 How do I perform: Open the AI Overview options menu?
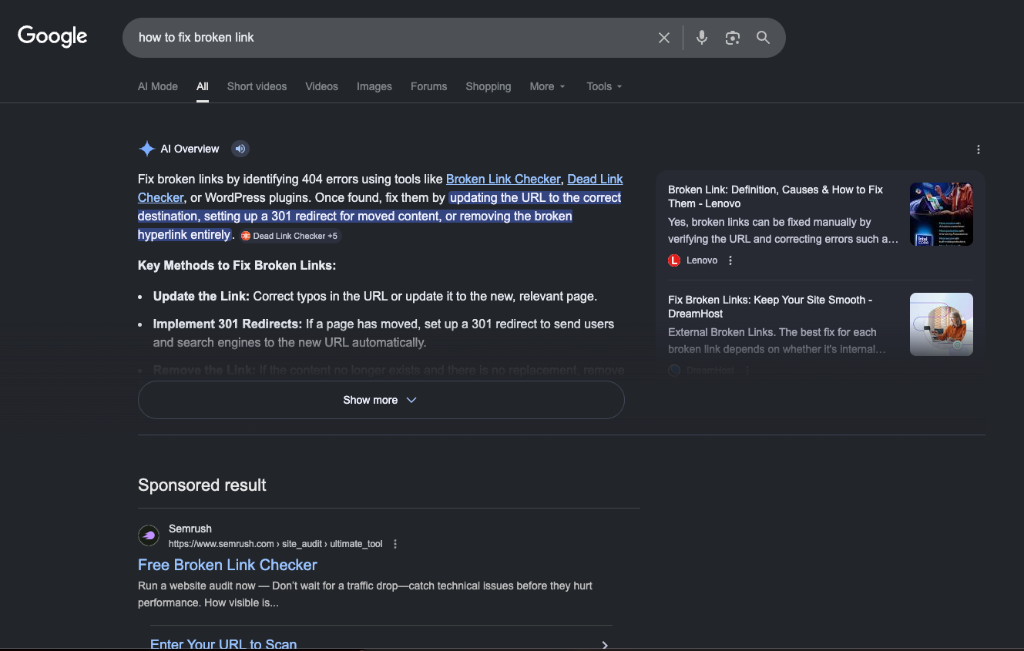(978, 148)
